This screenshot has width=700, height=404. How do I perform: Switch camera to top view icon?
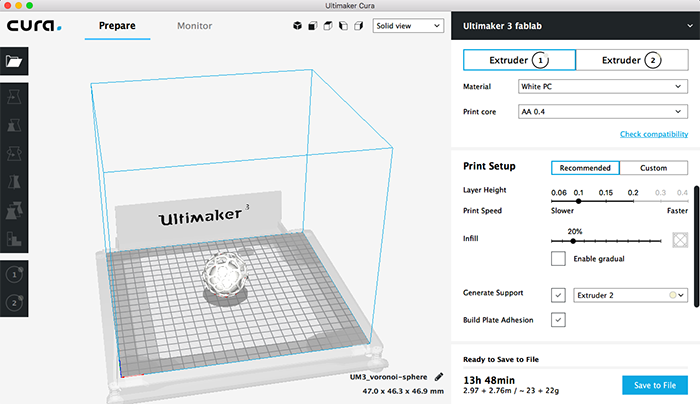pyautogui.click(x=328, y=26)
